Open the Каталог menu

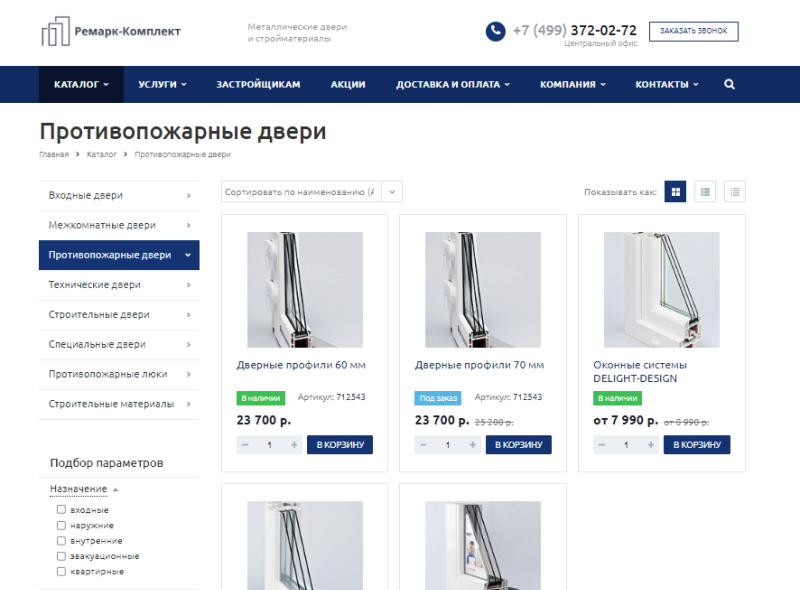click(x=81, y=85)
